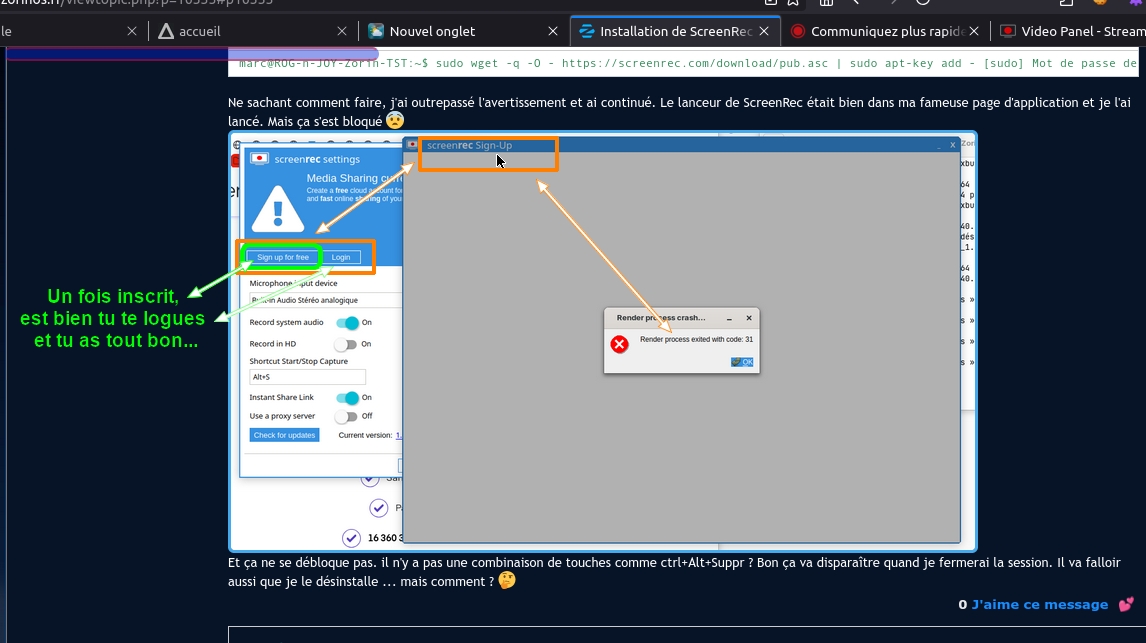Click the 'Check for updates' button
This screenshot has width=1146, height=643.
click(285, 435)
